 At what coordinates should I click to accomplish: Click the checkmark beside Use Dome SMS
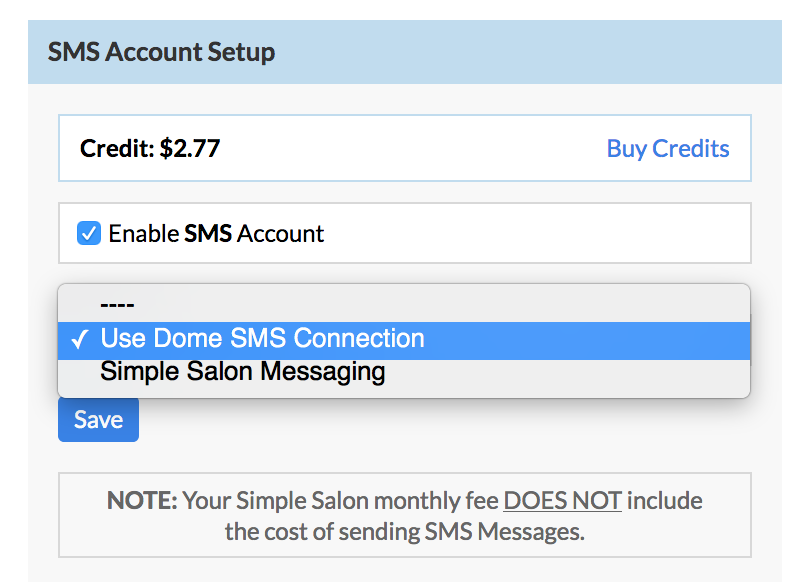[80, 339]
